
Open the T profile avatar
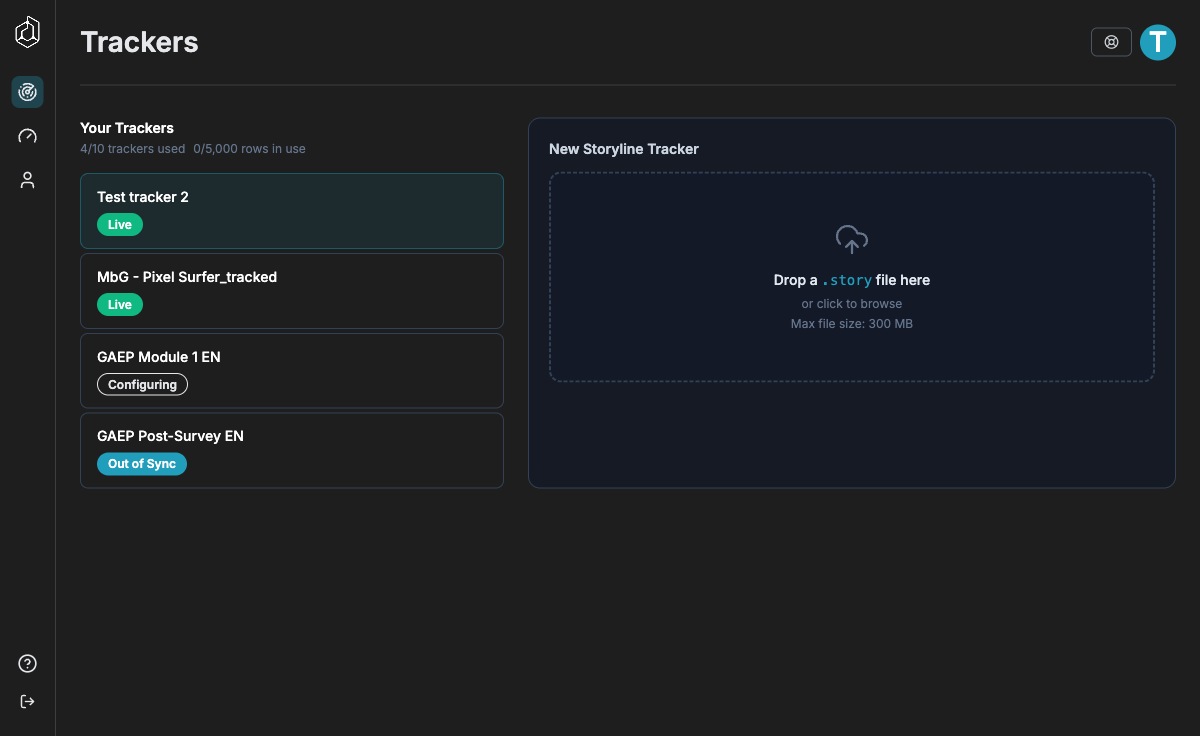pyautogui.click(x=1158, y=42)
